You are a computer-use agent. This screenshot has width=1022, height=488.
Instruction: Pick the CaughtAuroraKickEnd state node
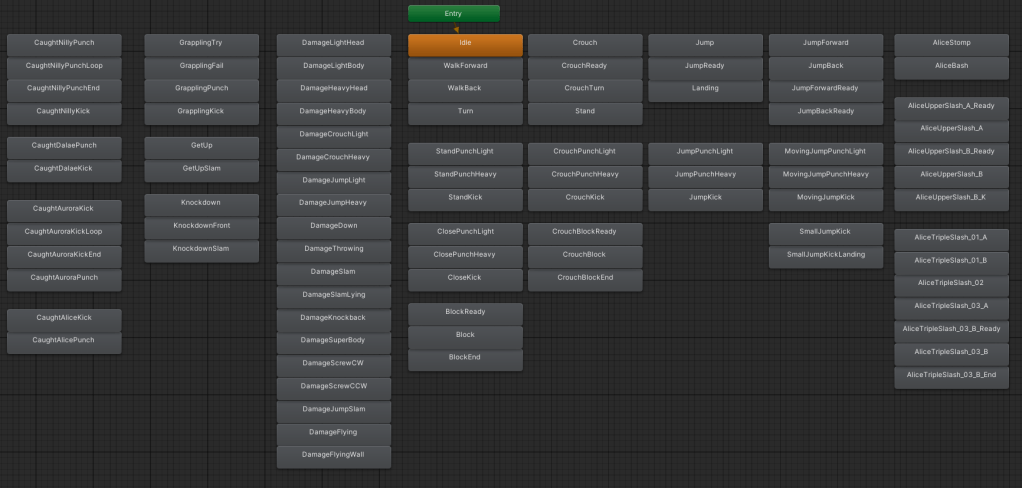coord(64,255)
